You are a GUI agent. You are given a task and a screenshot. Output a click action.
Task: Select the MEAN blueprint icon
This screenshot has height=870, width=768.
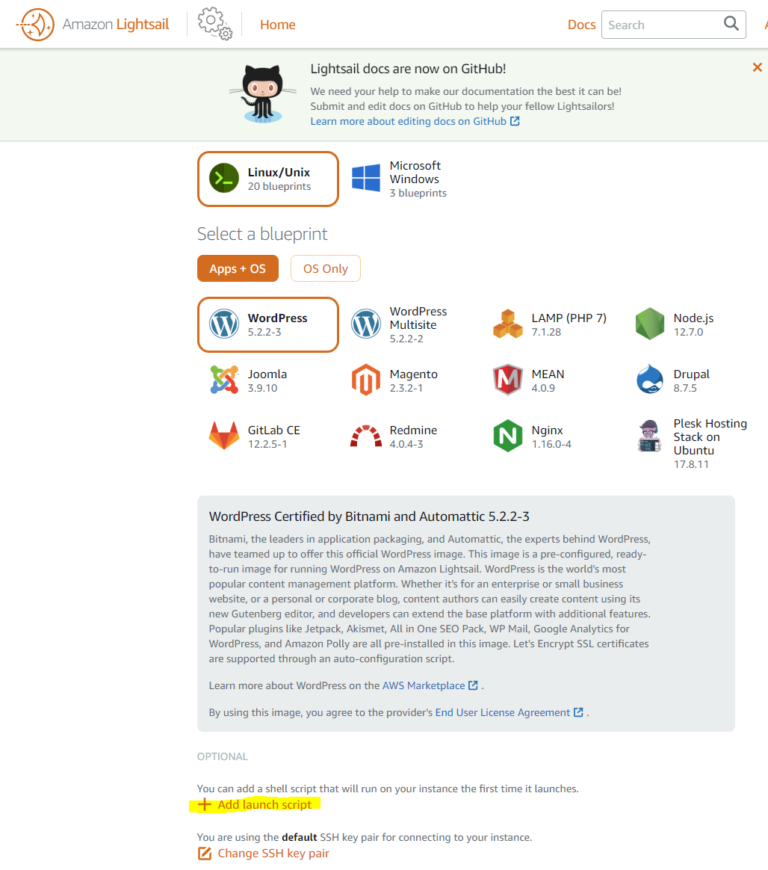(x=508, y=380)
